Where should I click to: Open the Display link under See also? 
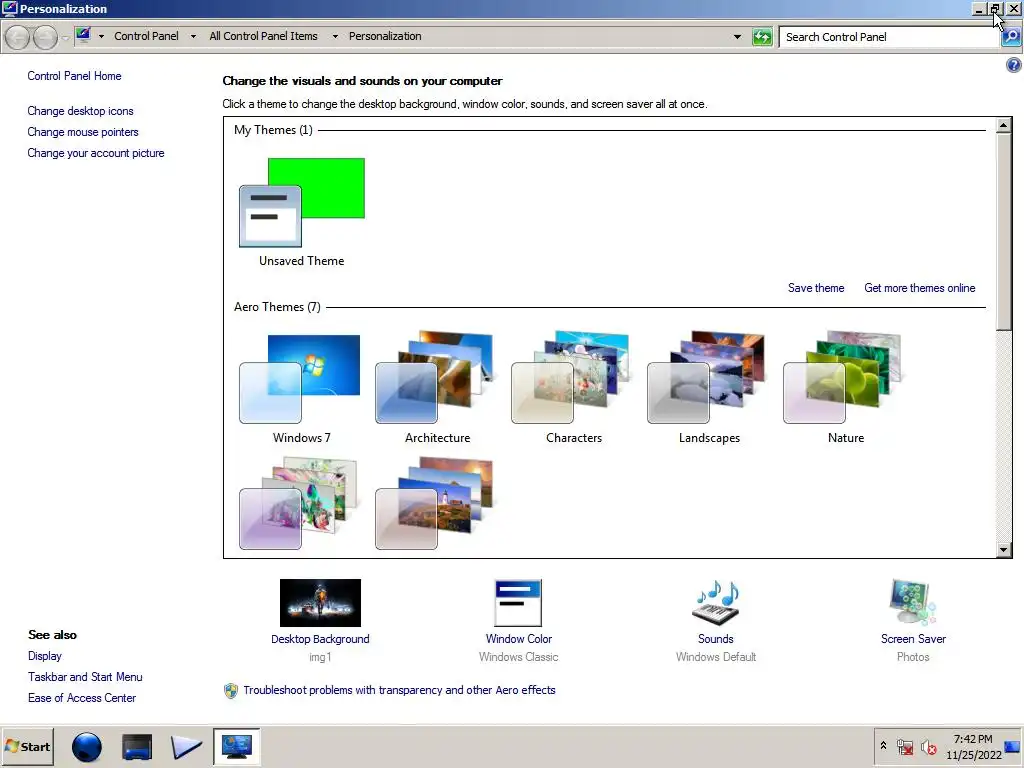click(x=45, y=656)
